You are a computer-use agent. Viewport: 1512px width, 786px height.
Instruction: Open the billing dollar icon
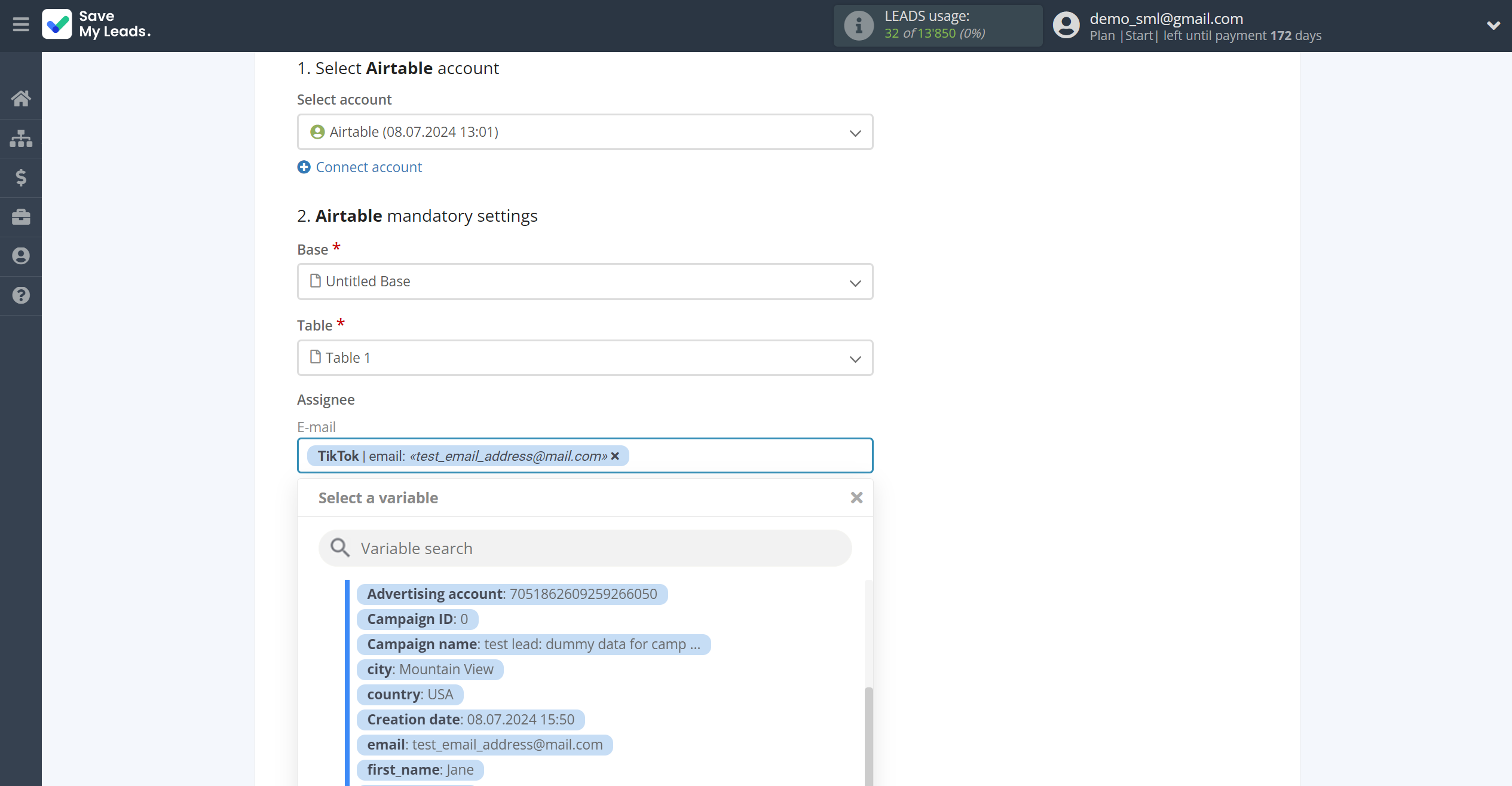pos(21,178)
